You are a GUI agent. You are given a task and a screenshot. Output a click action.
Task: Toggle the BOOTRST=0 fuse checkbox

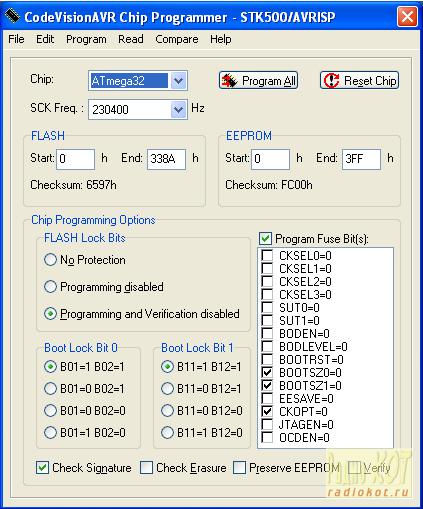pos(267,359)
